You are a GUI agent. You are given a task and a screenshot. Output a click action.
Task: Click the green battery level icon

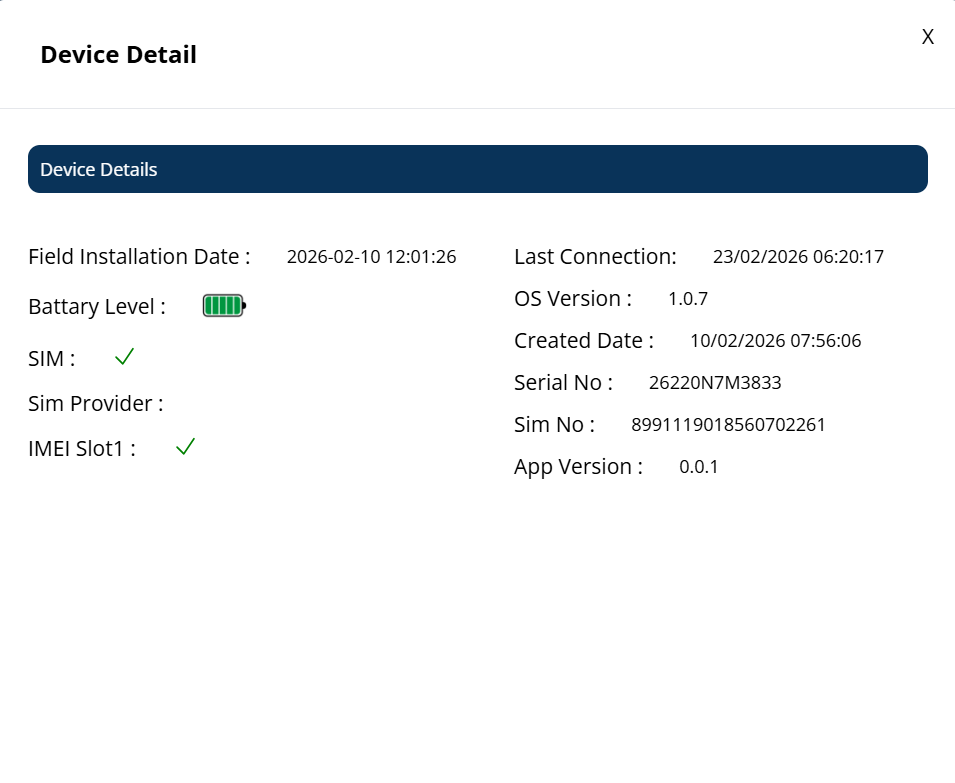pos(224,306)
